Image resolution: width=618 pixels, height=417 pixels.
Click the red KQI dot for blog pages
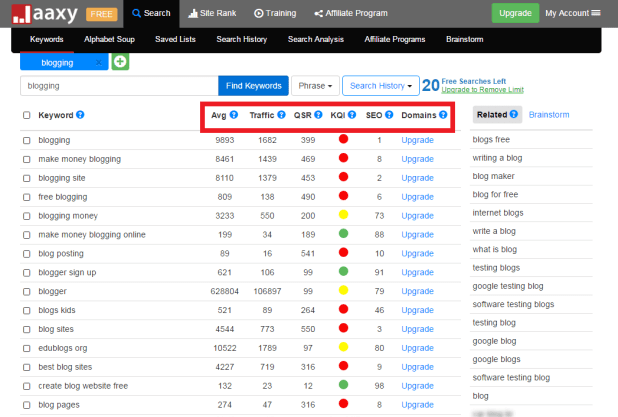pyautogui.click(x=343, y=403)
